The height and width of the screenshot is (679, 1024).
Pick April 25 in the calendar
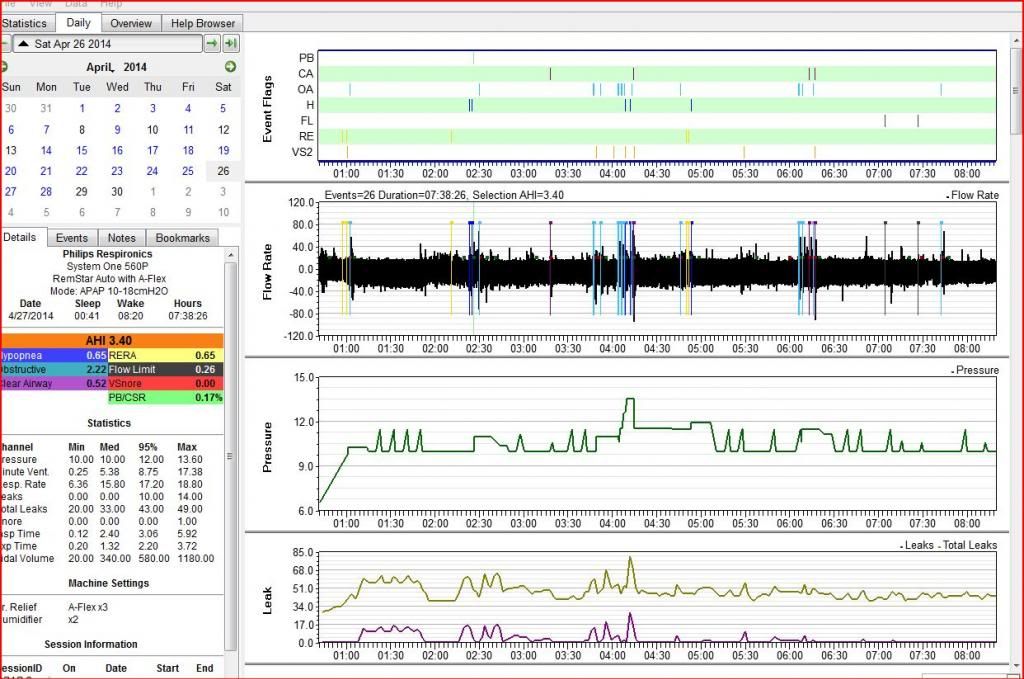[x=188, y=171]
